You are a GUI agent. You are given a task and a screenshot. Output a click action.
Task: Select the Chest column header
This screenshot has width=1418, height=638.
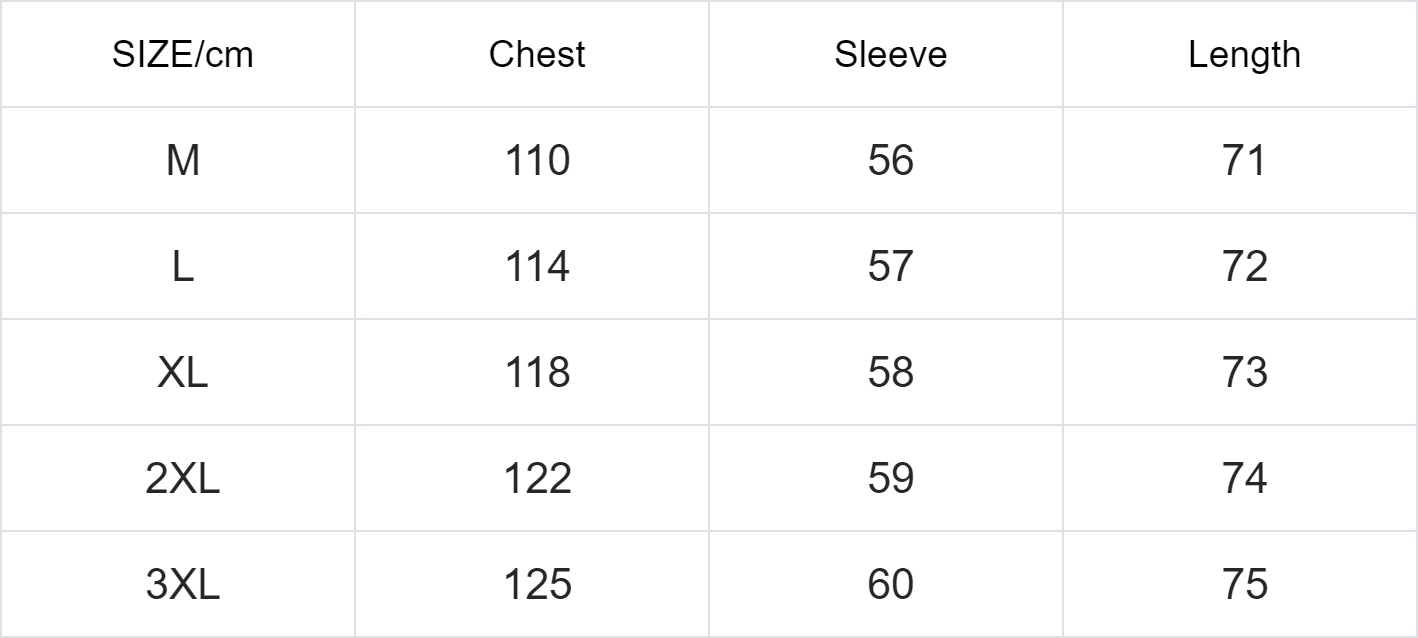pyautogui.click(x=537, y=54)
